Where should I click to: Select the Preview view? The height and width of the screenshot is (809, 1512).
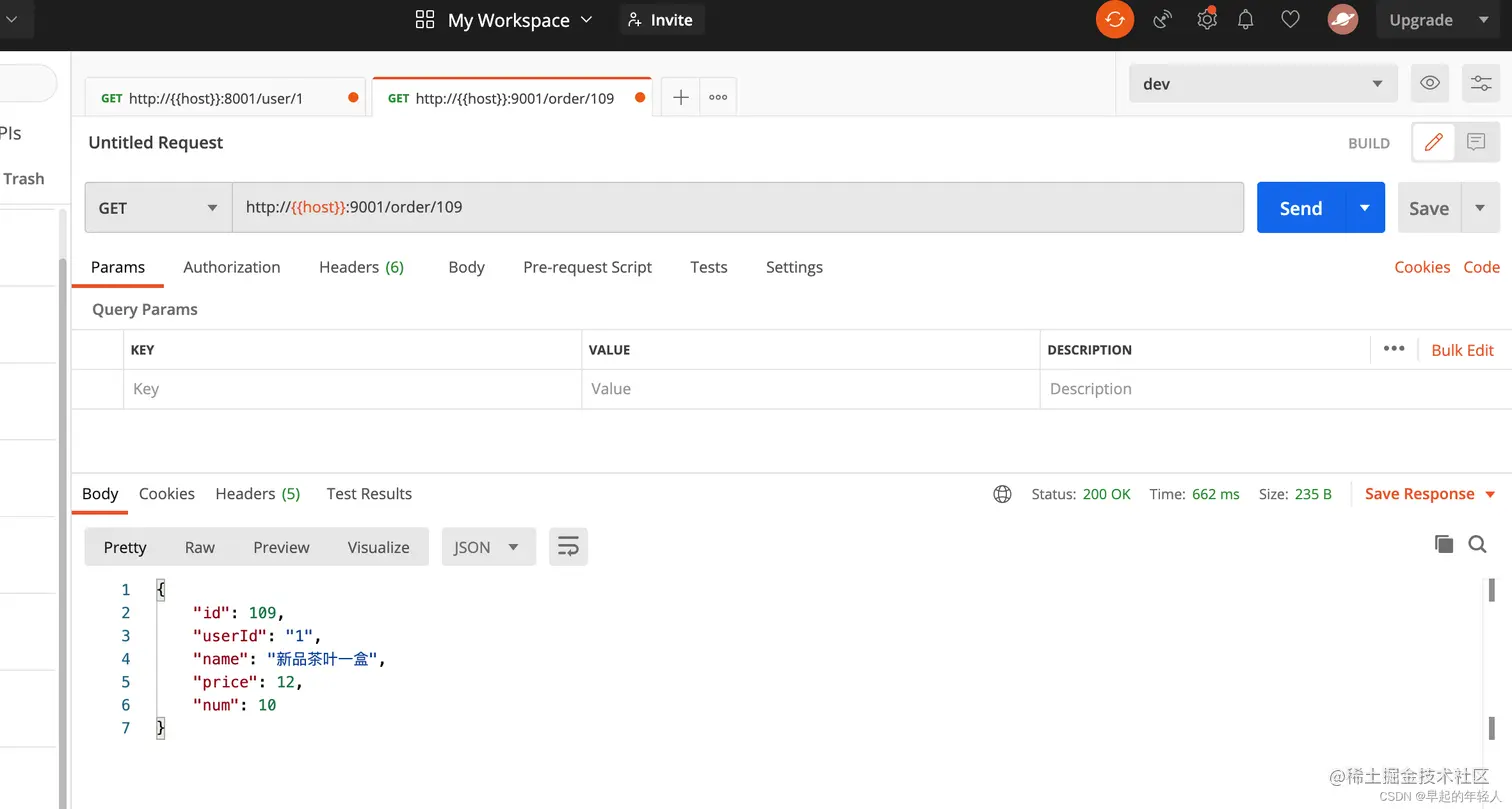281,547
